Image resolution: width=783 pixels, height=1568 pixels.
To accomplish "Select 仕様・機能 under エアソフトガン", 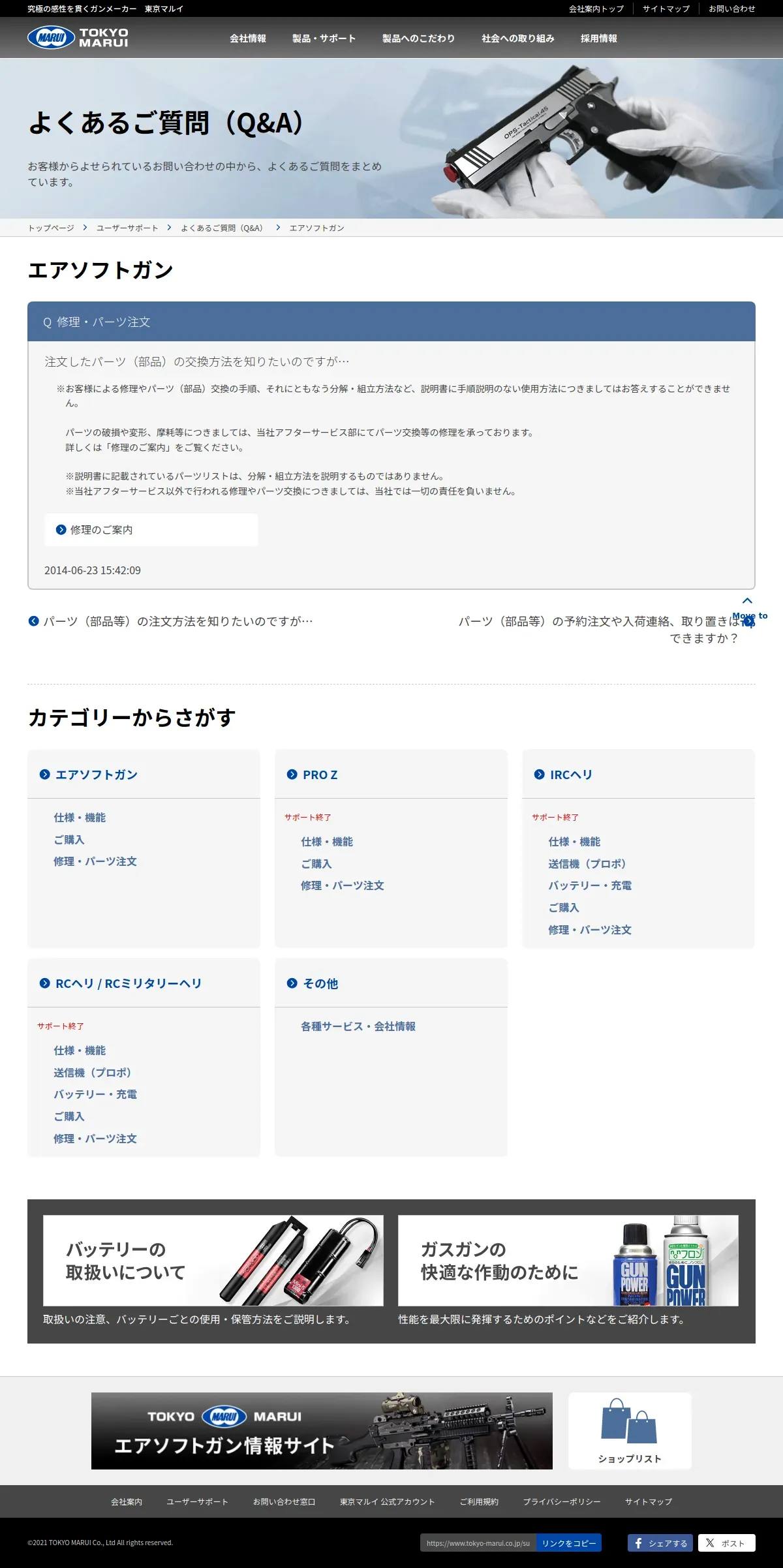I will pyautogui.click(x=80, y=818).
